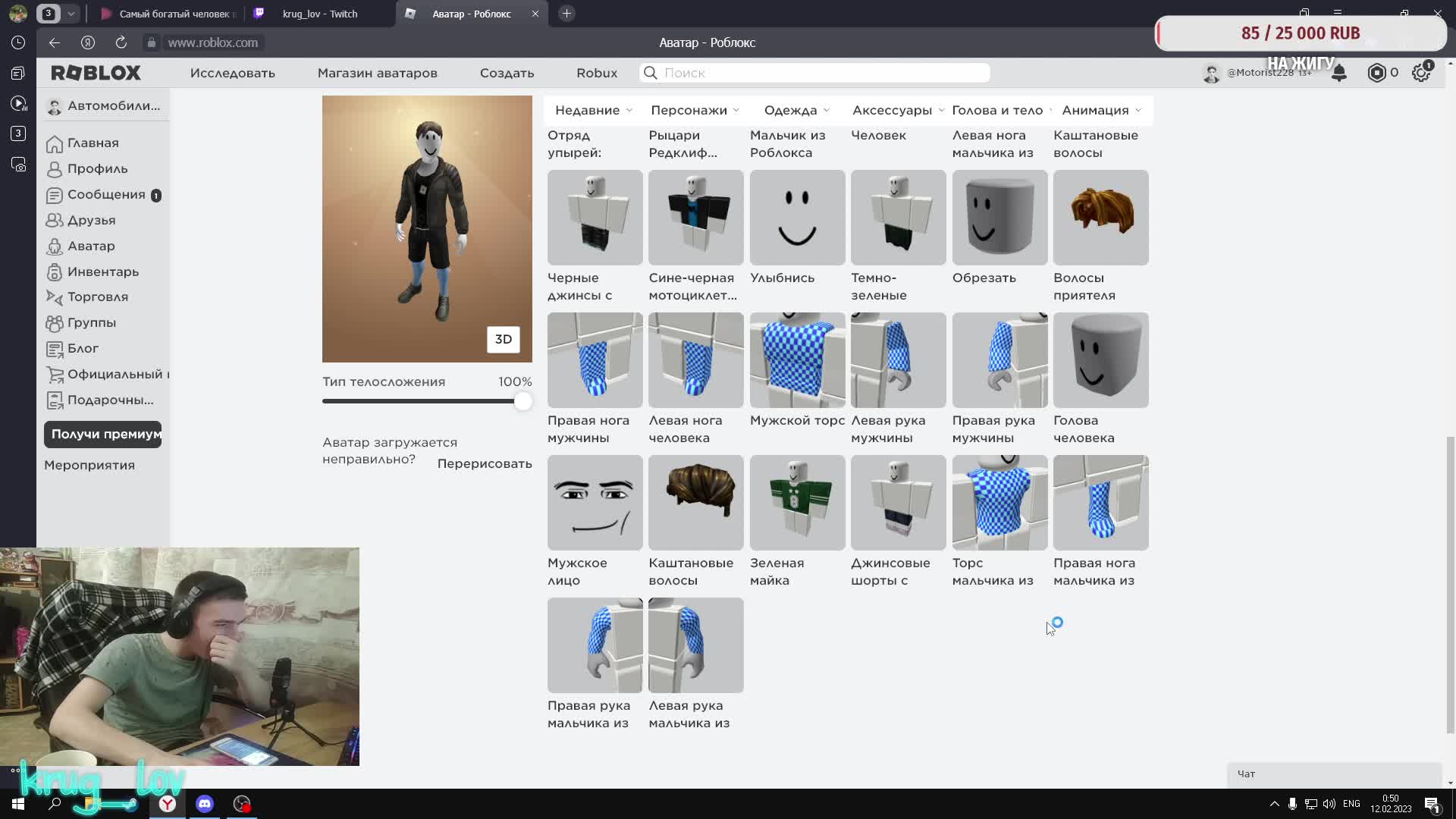The width and height of the screenshot is (1456, 819).
Task: Select the Сине-черная мотоциклетная jacket item
Action: (x=695, y=218)
